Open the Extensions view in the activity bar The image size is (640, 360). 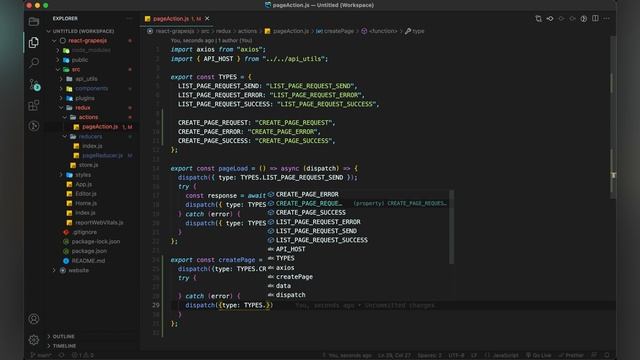coord(34,105)
